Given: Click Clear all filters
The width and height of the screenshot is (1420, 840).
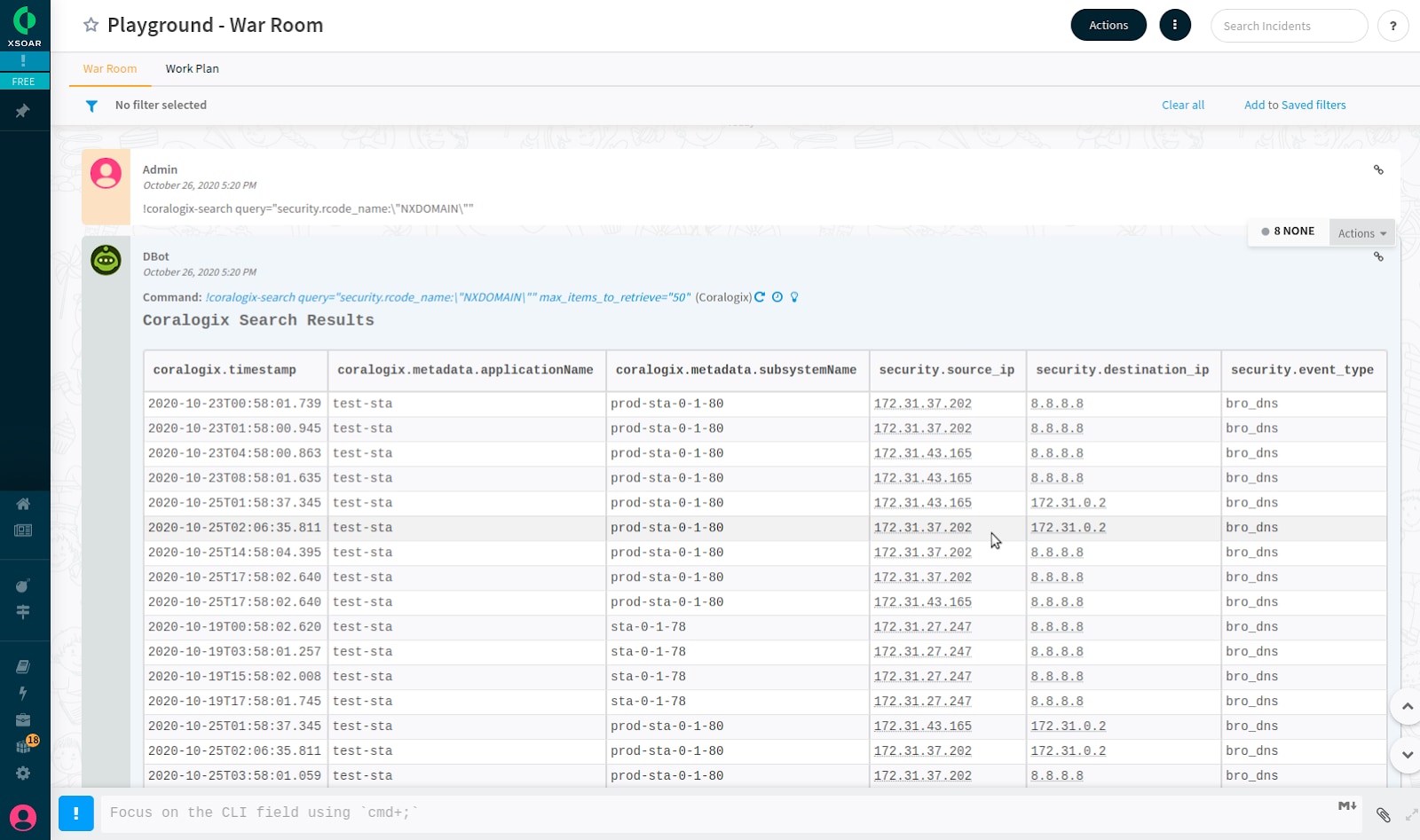Looking at the screenshot, I should tap(1183, 105).
